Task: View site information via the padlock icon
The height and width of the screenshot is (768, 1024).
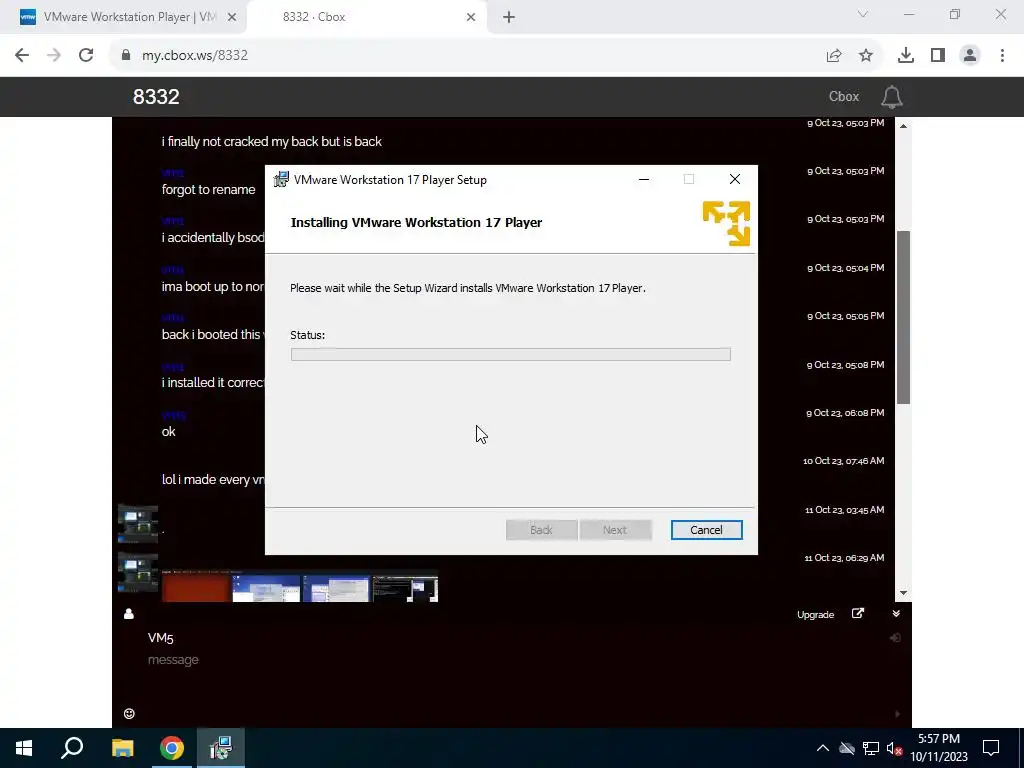Action: pyautogui.click(x=126, y=55)
